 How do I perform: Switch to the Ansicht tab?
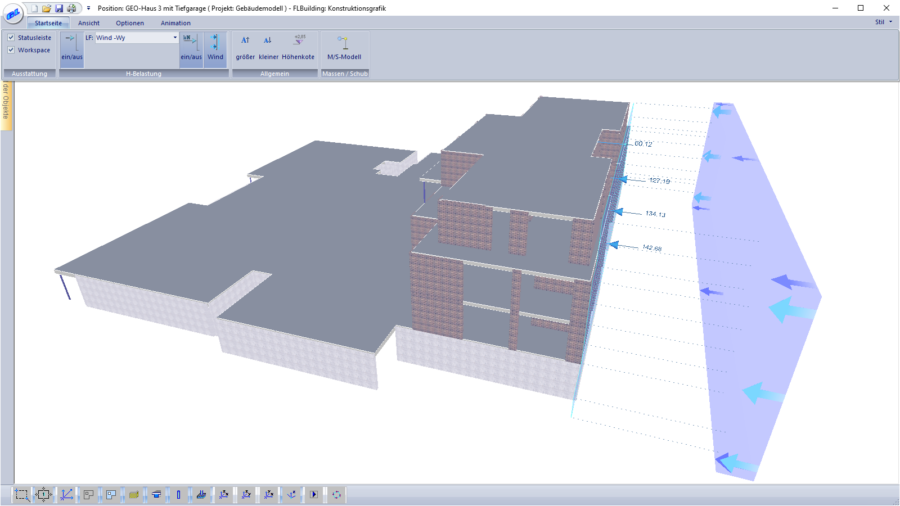(x=89, y=22)
